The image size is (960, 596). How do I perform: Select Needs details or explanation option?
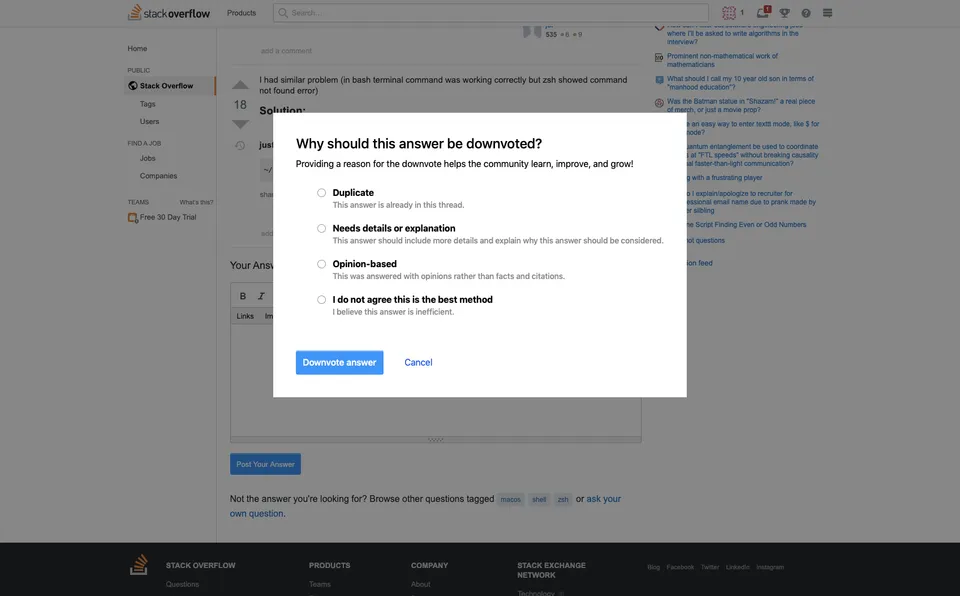click(321, 228)
